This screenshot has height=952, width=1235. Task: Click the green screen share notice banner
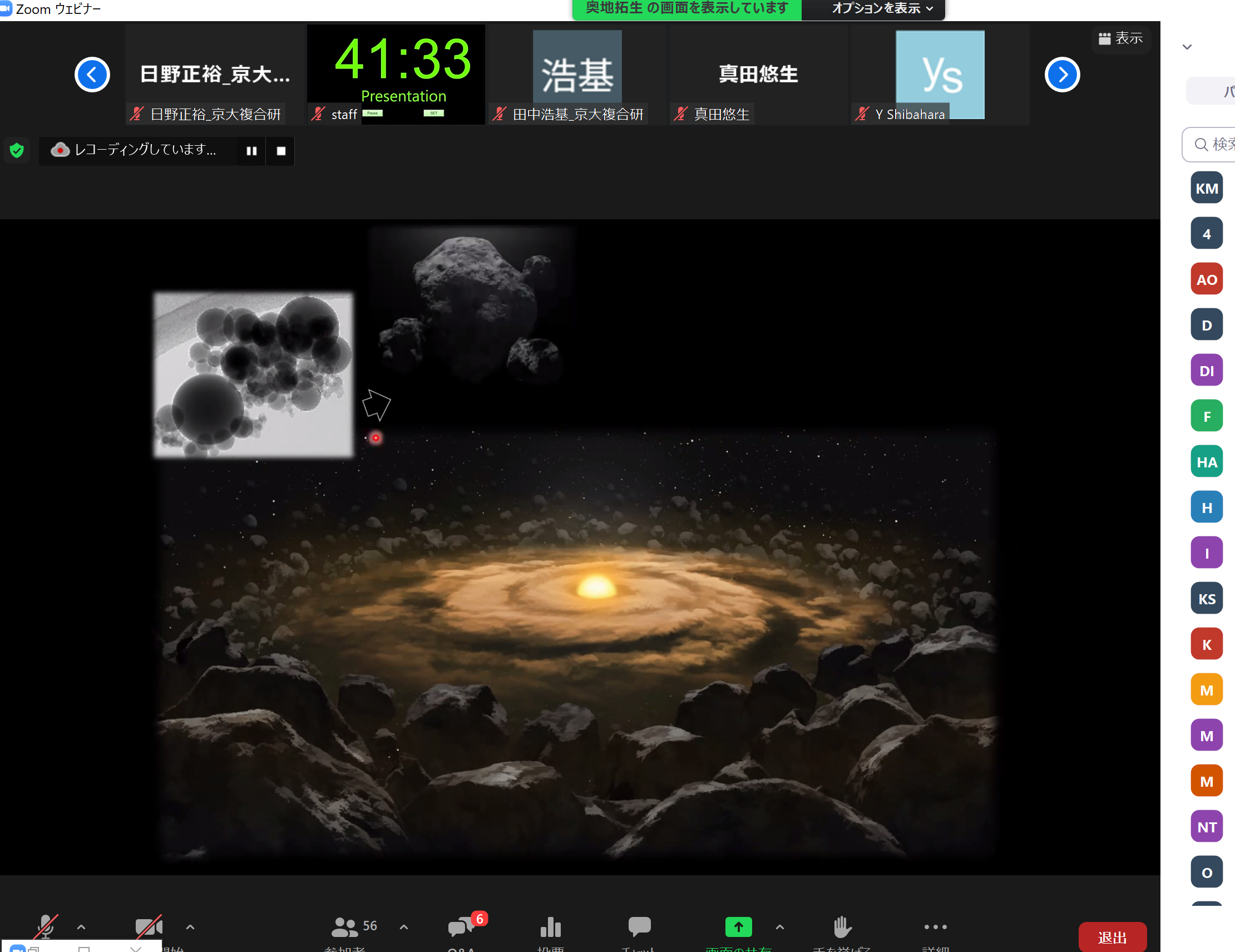686,8
